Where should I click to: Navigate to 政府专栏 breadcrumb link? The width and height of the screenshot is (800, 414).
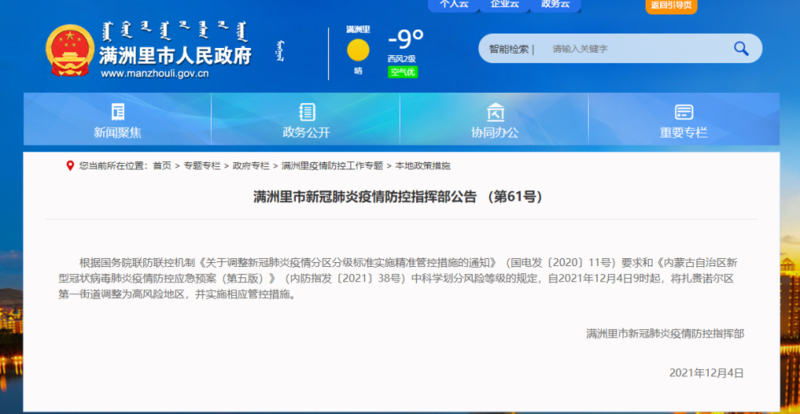click(251, 165)
